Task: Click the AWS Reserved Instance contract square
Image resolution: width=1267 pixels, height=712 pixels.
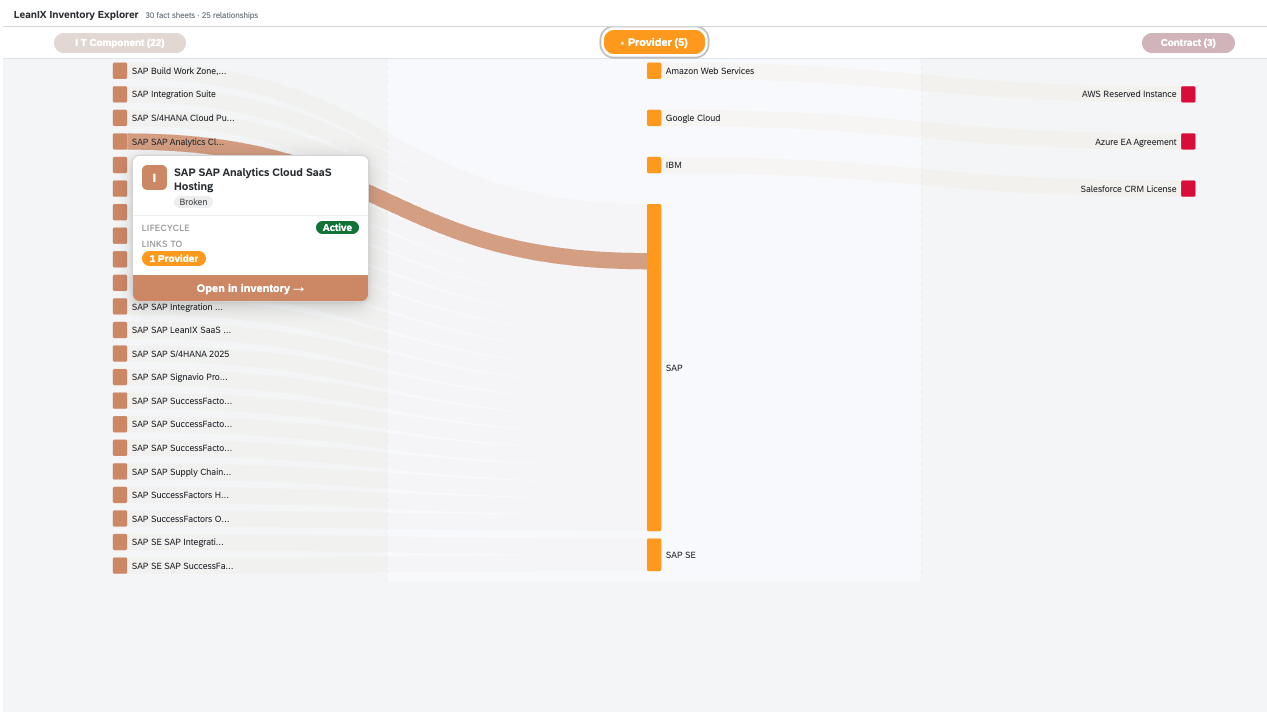Action: (1188, 94)
